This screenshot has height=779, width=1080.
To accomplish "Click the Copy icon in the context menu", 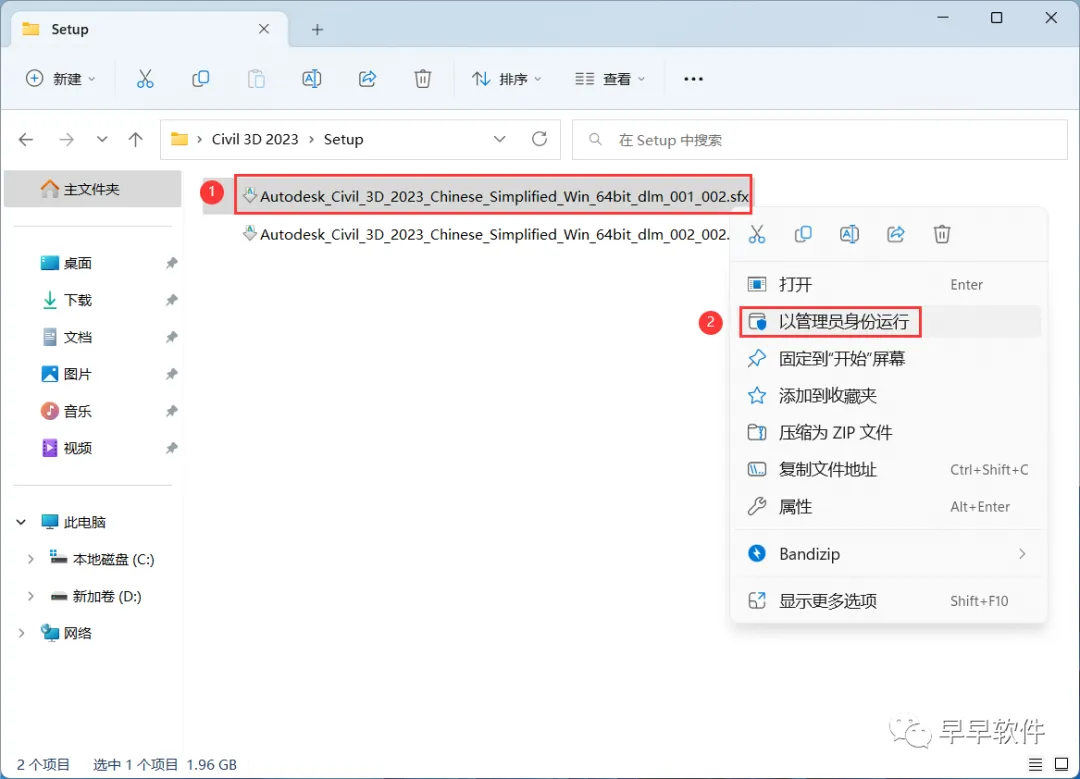I will point(803,234).
